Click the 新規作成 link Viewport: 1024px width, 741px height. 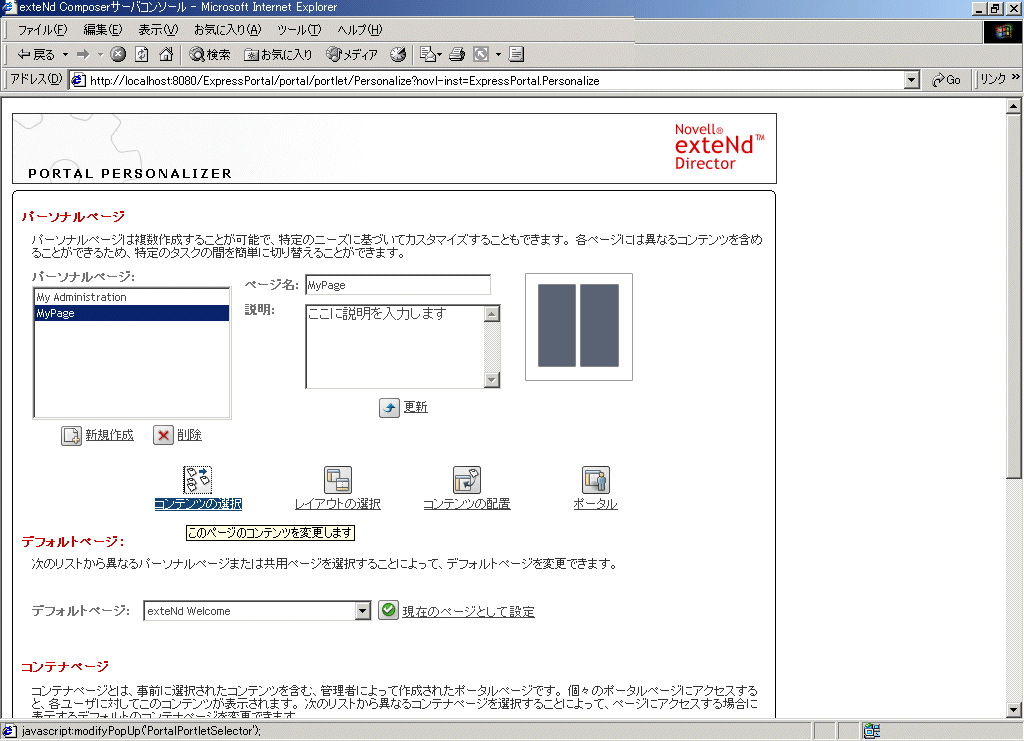[110, 435]
